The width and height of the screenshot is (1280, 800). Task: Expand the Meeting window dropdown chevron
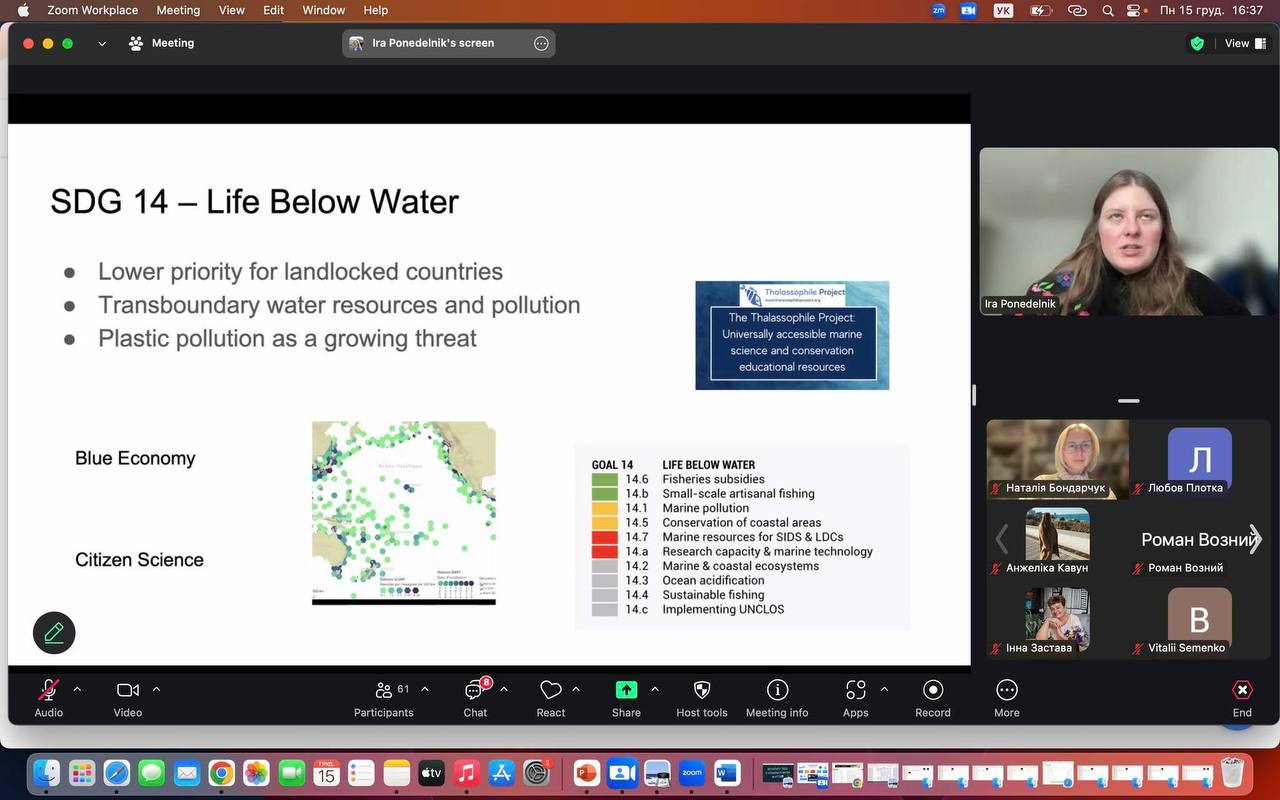[102, 43]
